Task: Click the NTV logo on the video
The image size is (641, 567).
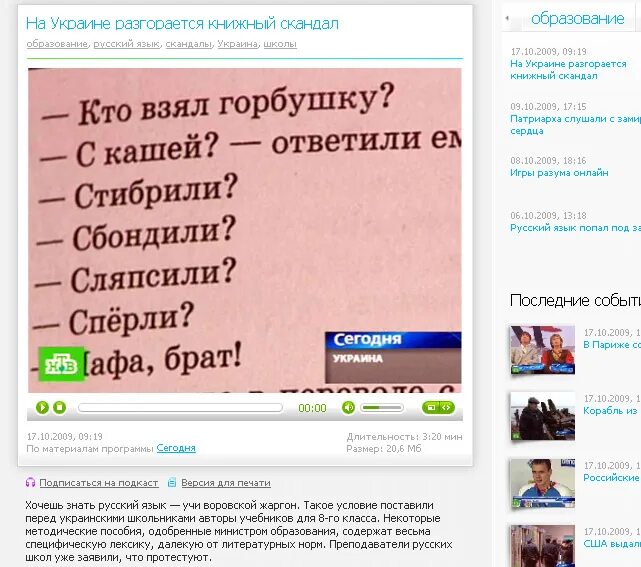Action: tap(61, 364)
